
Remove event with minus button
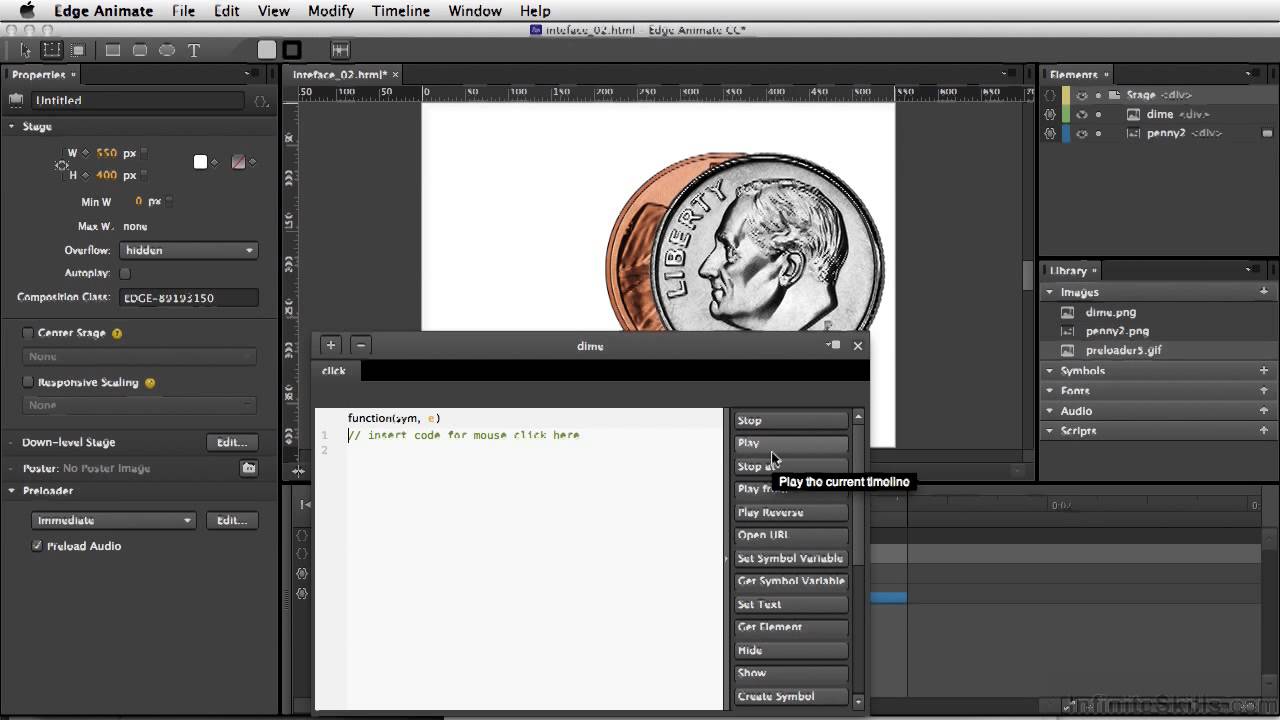point(361,345)
